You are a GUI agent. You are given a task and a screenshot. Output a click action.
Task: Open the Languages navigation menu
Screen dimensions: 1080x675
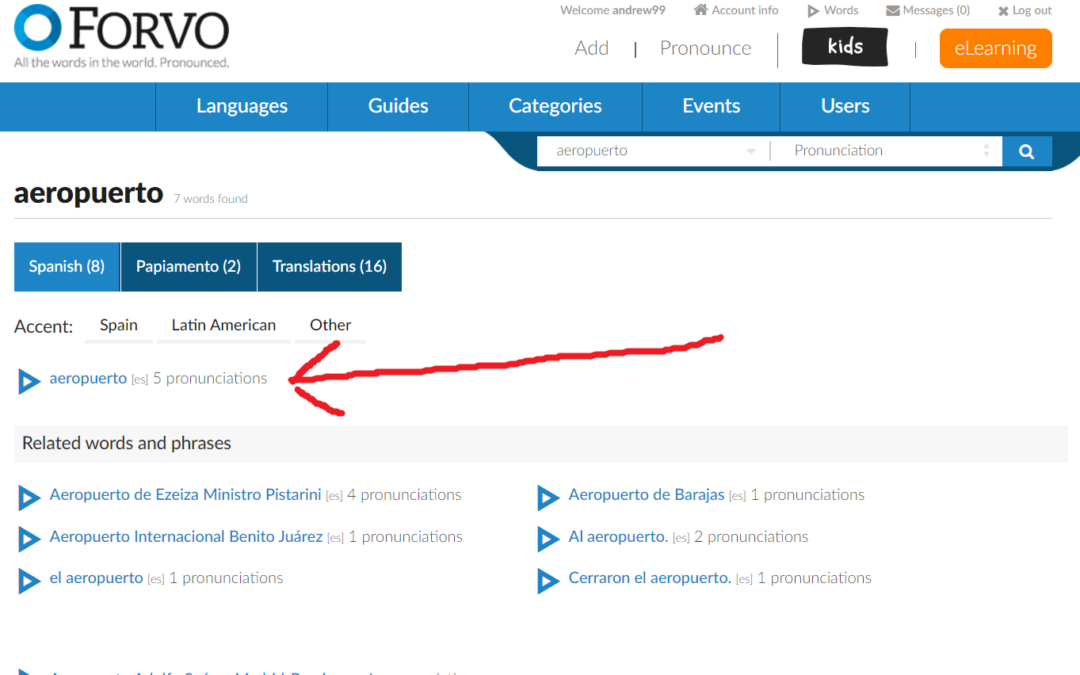[x=242, y=106]
